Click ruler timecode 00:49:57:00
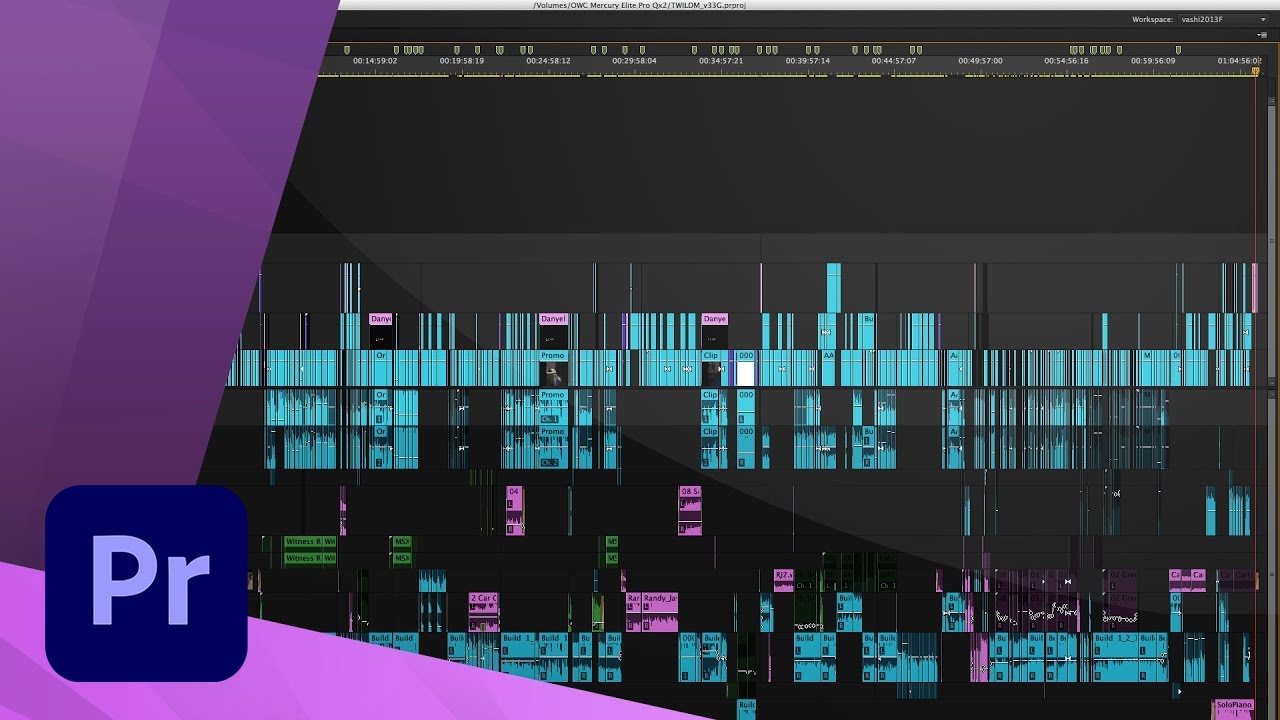The height and width of the screenshot is (720, 1280). pos(980,61)
